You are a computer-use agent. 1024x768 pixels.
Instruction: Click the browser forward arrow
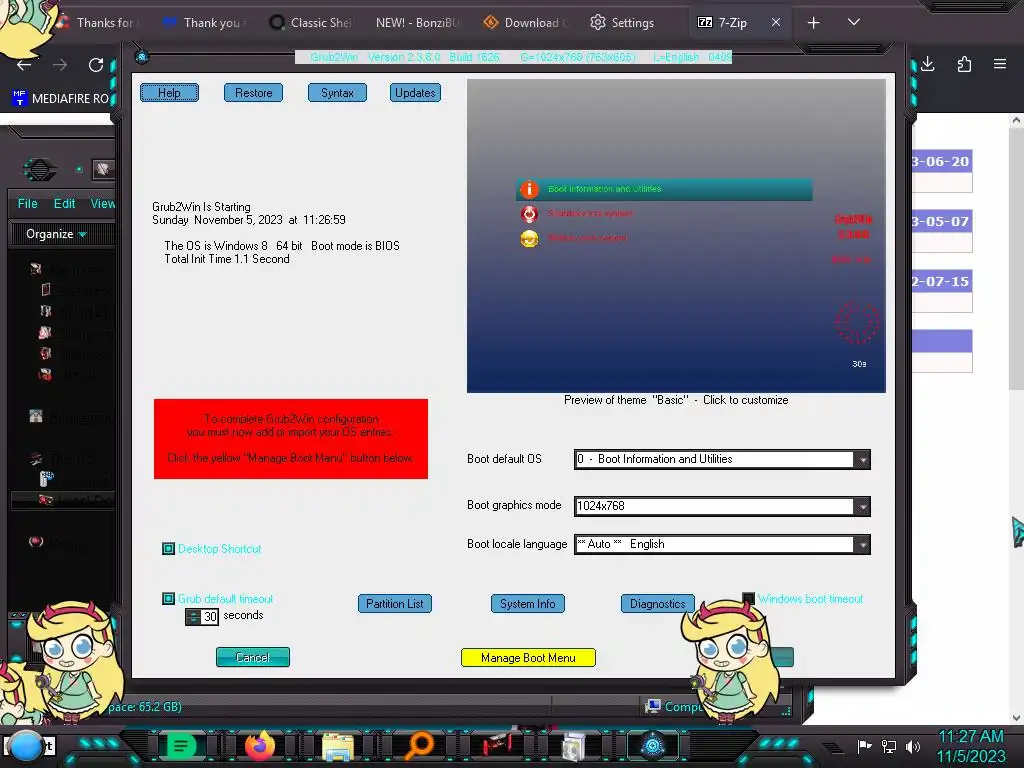60,65
